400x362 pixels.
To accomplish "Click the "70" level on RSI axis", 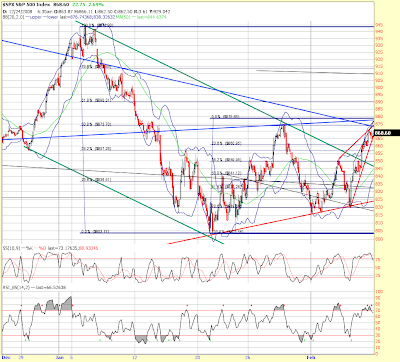I will pos(378,310).
